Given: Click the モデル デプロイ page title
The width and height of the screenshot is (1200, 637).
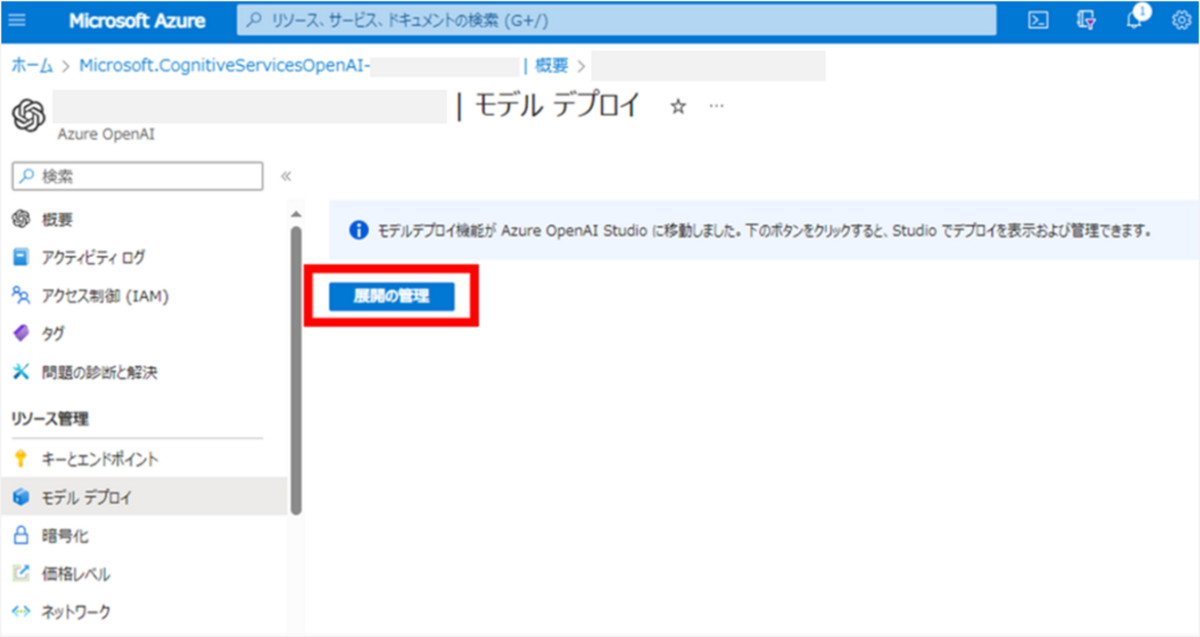Looking at the screenshot, I should point(555,105).
